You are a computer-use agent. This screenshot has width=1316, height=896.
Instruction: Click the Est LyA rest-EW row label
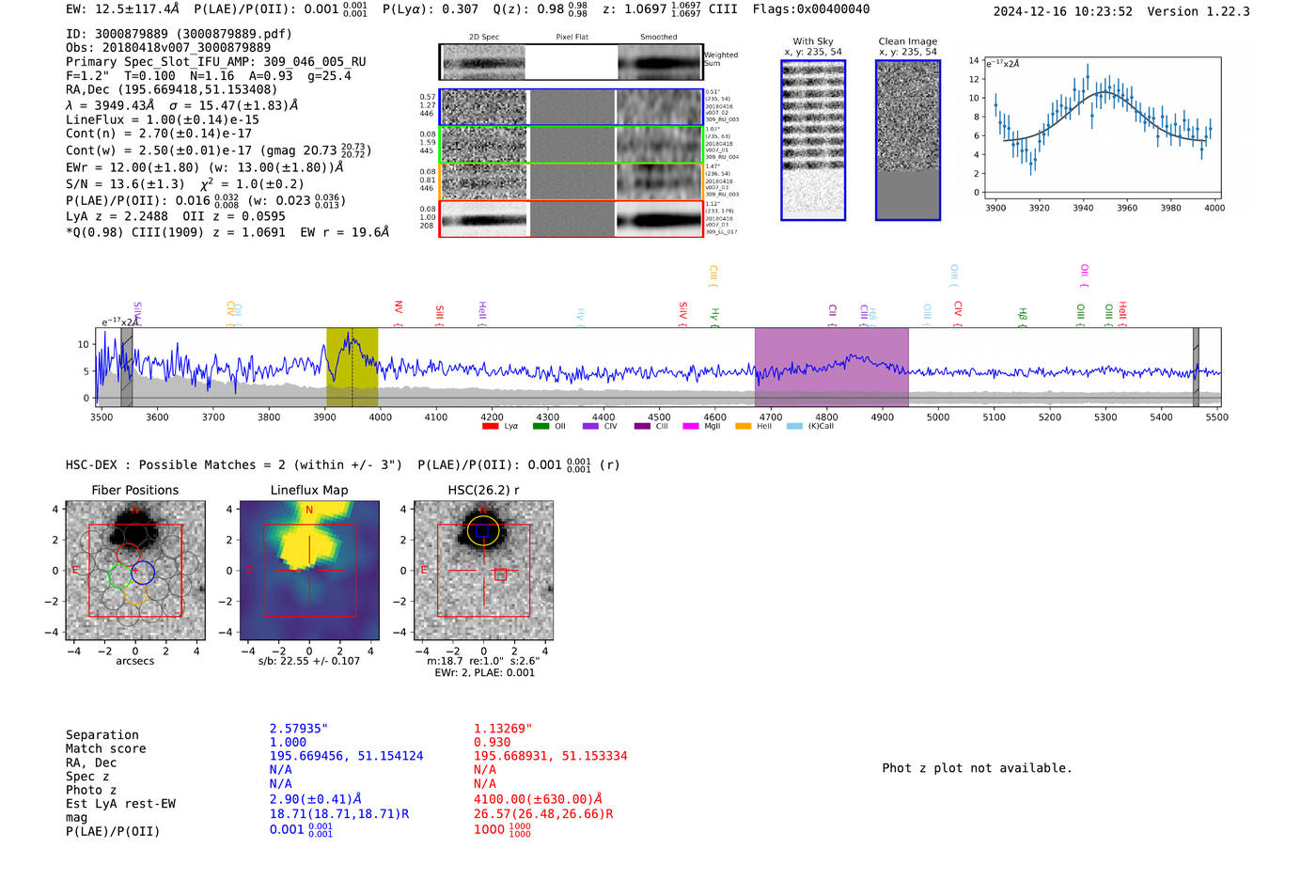click(x=120, y=804)
